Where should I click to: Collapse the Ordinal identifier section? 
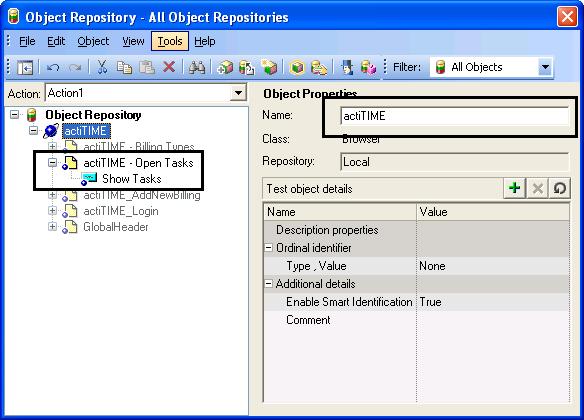pos(268,248)
